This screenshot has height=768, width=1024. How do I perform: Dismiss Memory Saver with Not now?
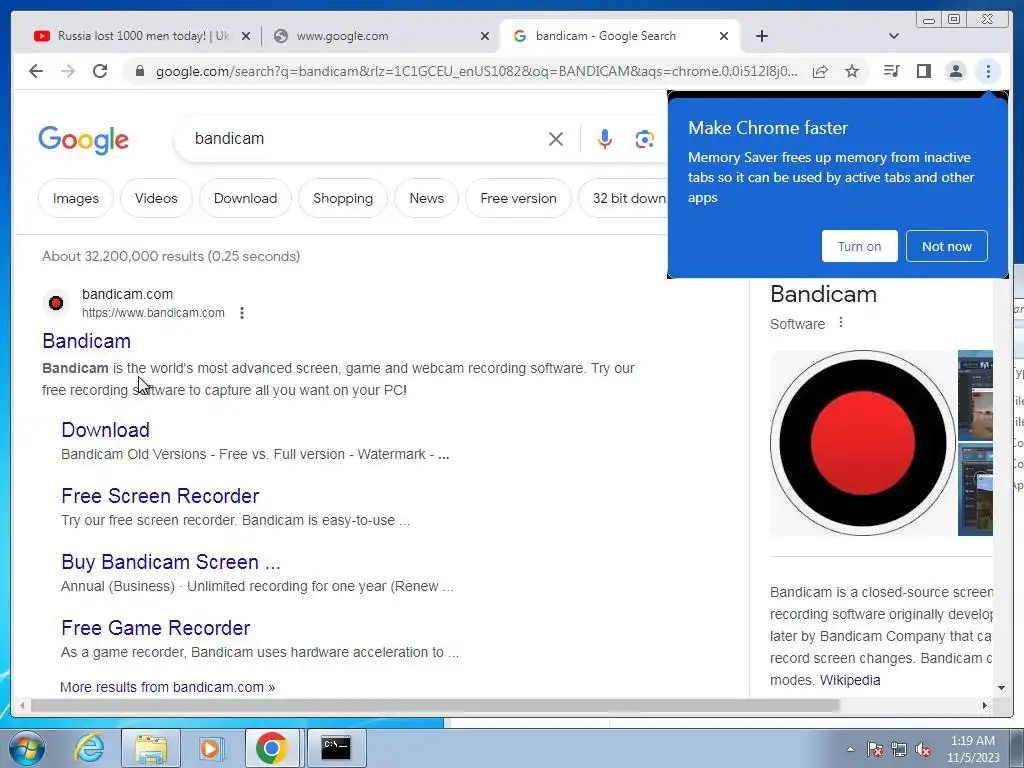point(947,246)
